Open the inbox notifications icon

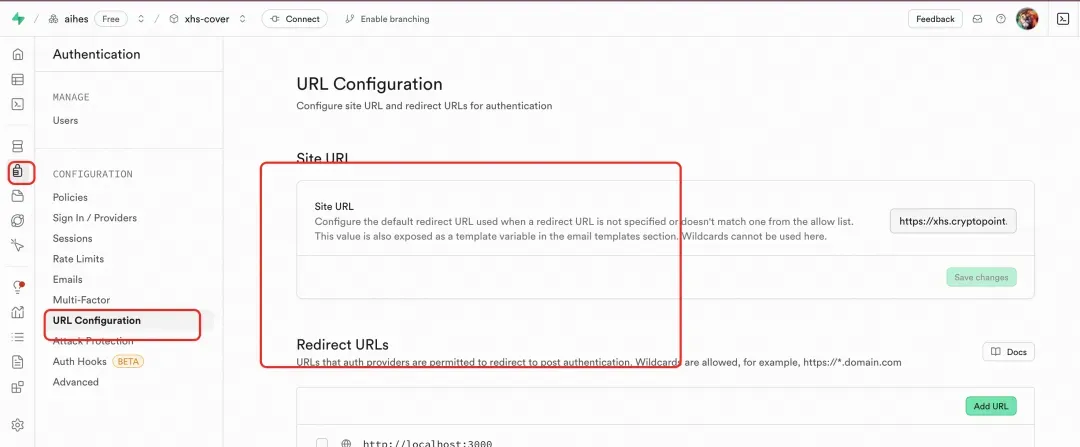(x=977, y=19)
